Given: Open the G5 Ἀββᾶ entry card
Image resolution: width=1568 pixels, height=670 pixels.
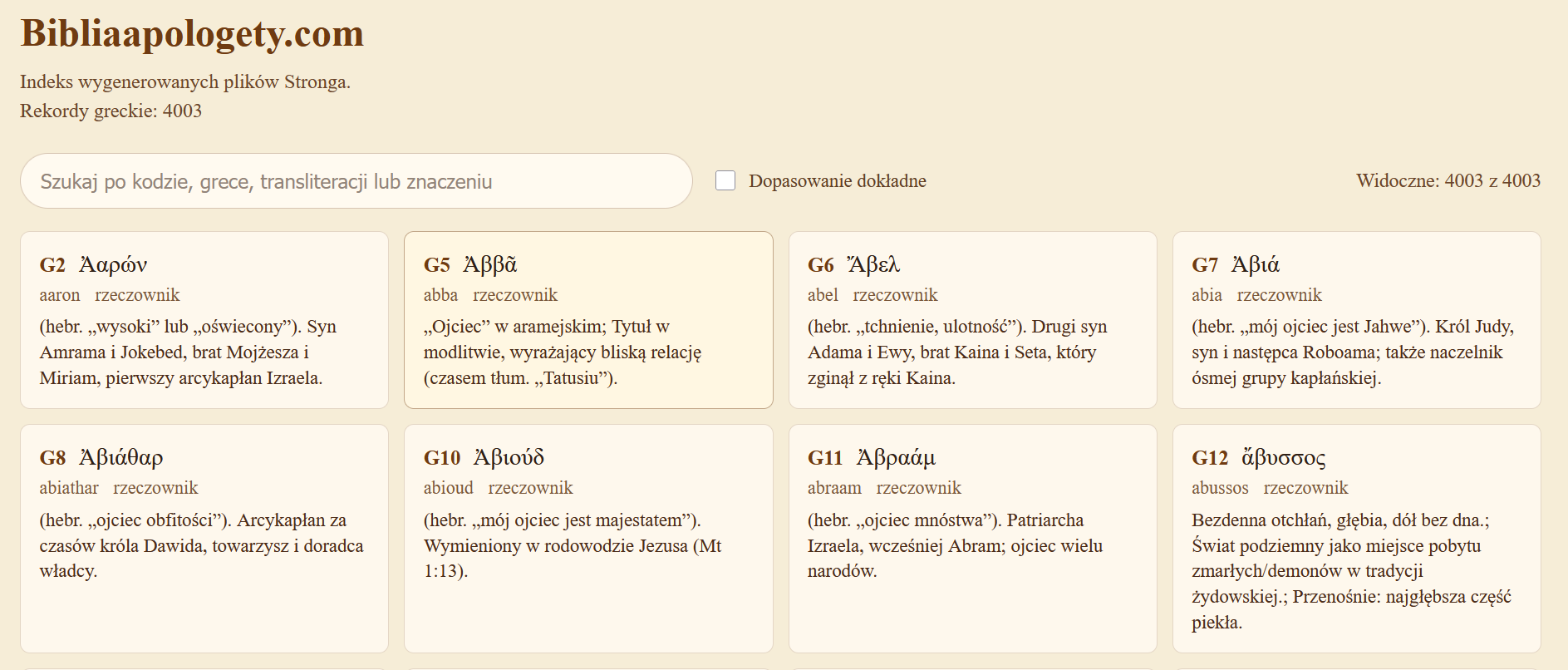Looking at the screenshot, I should [588, 320].
